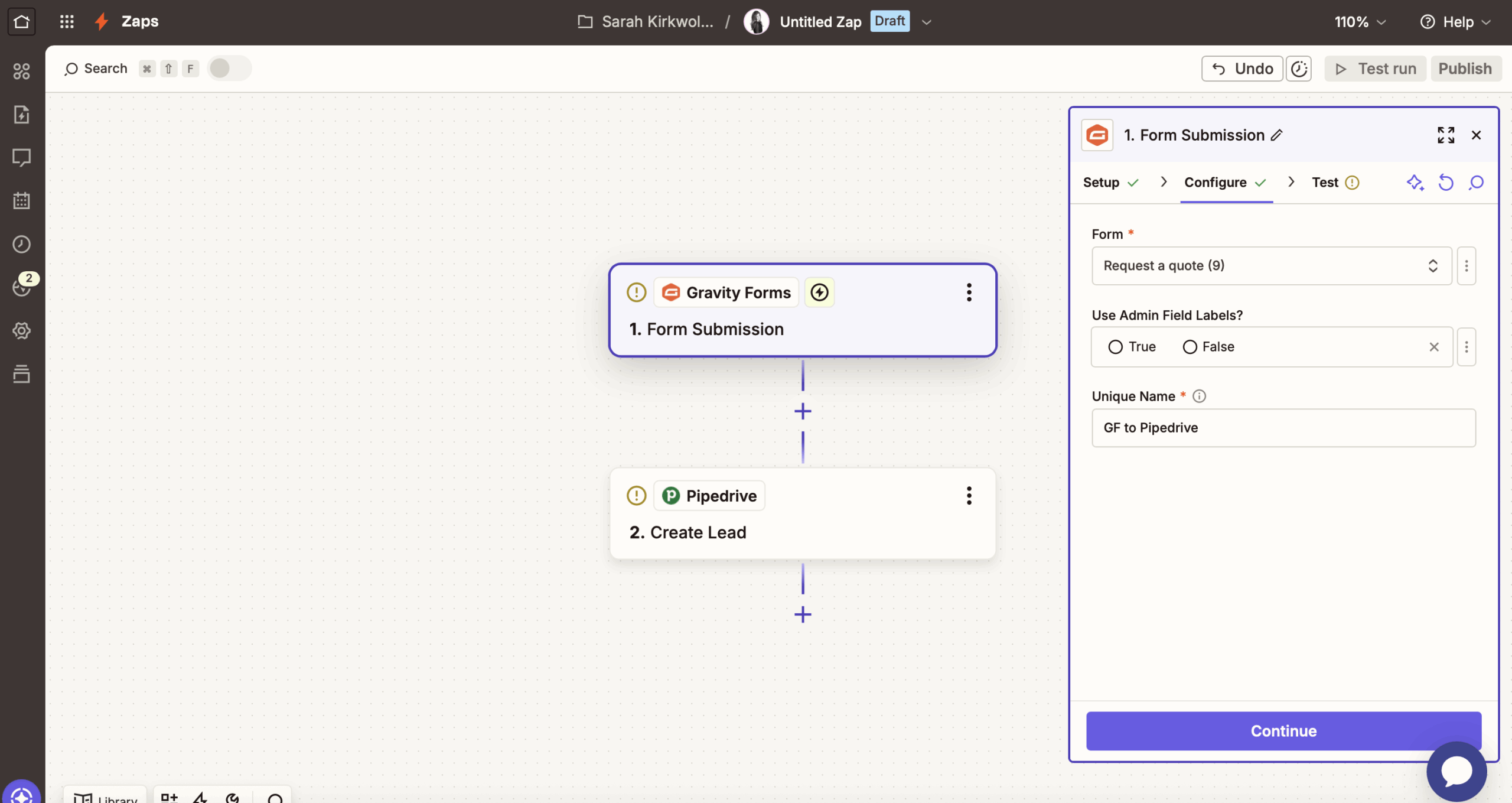Click the refresh fields icon in panel
This screenshot has width=1512, height=803.
point(1445,183)
